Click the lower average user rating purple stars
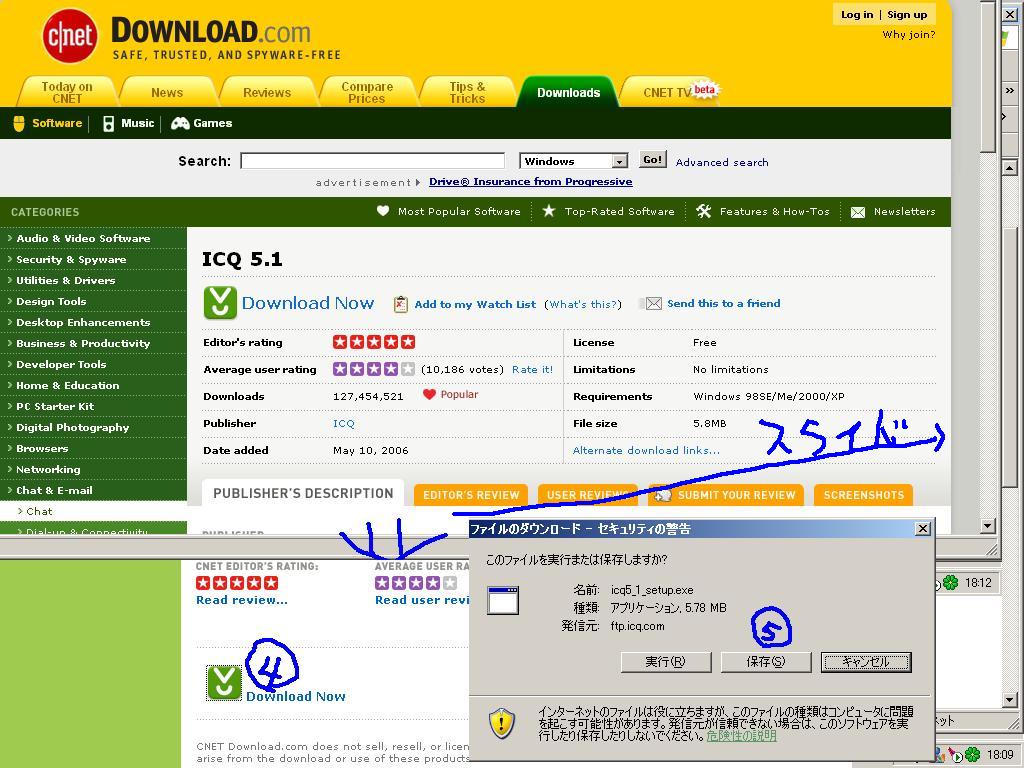 415,583
